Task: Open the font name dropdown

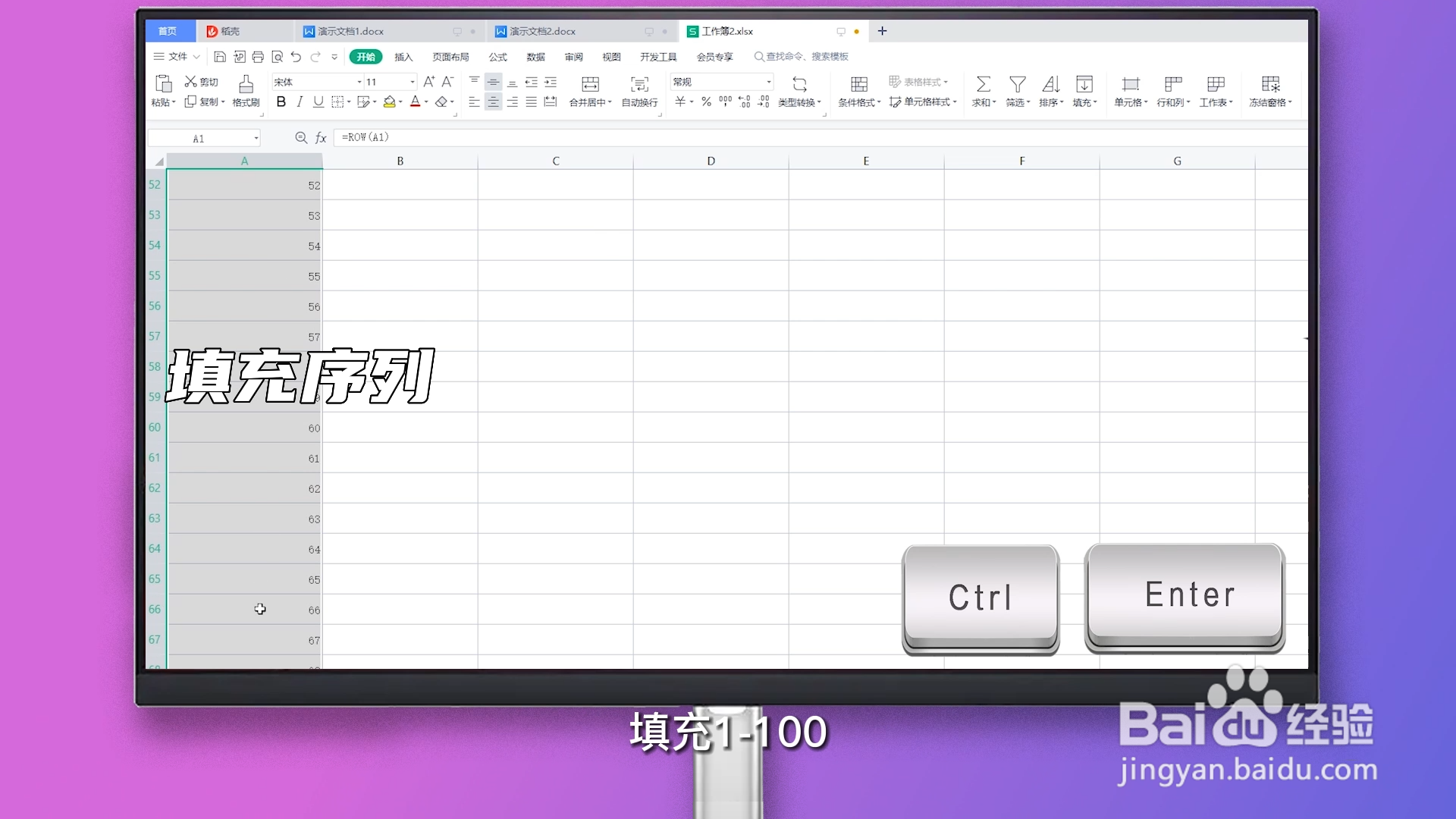Action: click(358, 81)
